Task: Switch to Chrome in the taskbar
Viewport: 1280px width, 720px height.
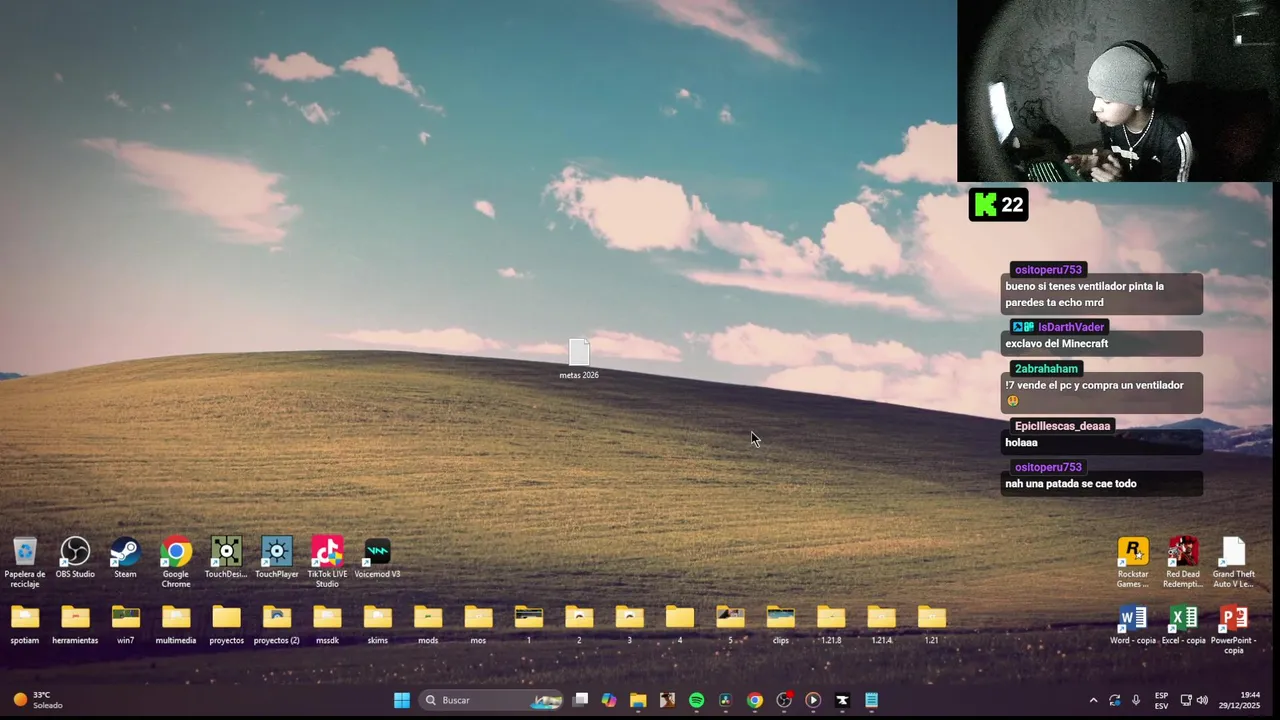Action: coord(755,700)
